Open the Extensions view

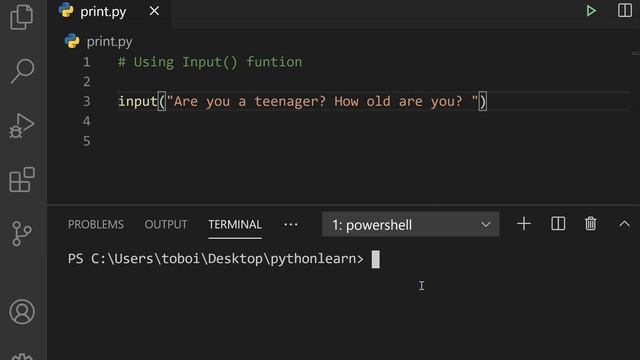click(22, 180)
